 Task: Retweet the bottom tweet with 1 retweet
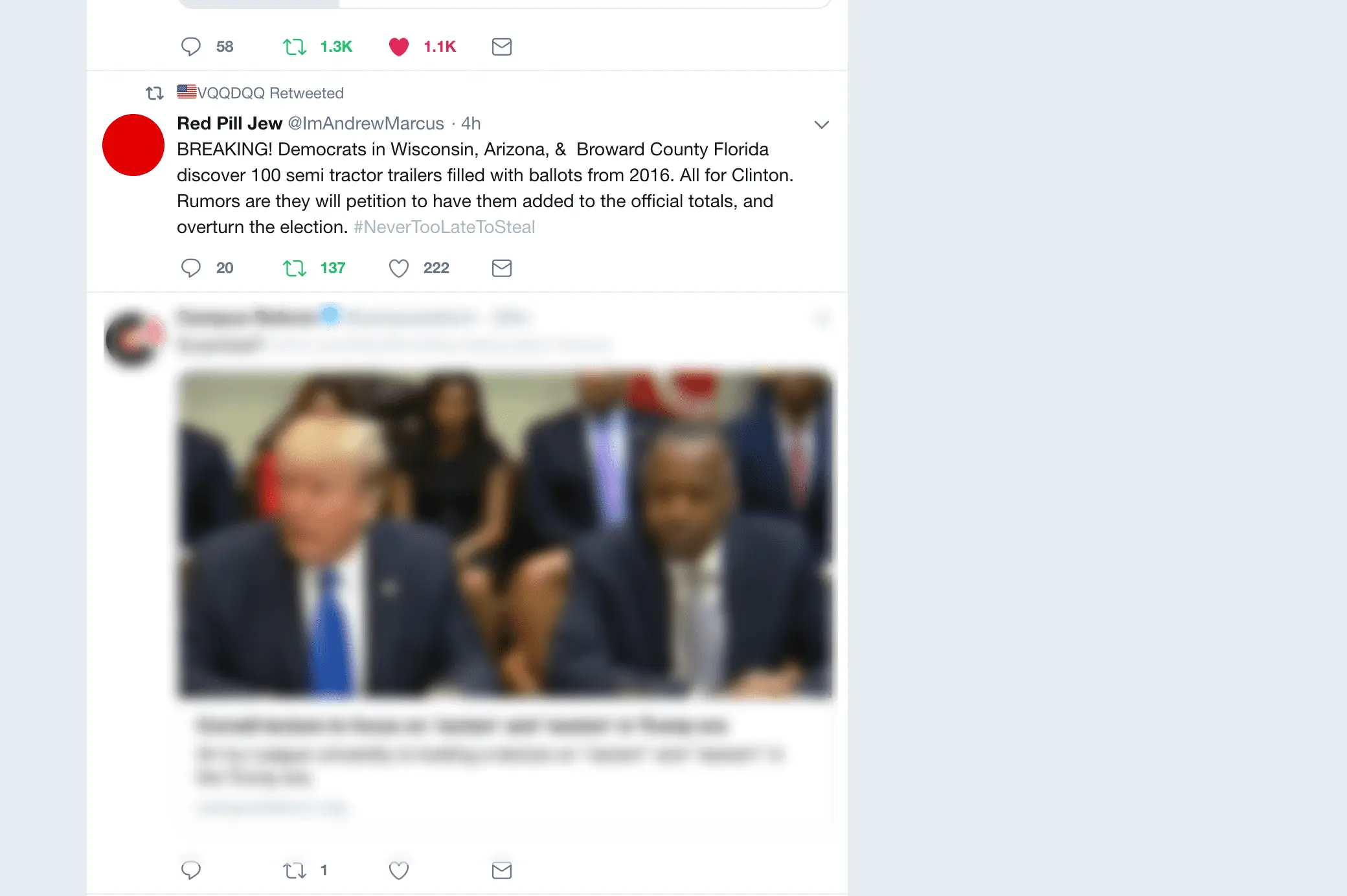[295, 870]
